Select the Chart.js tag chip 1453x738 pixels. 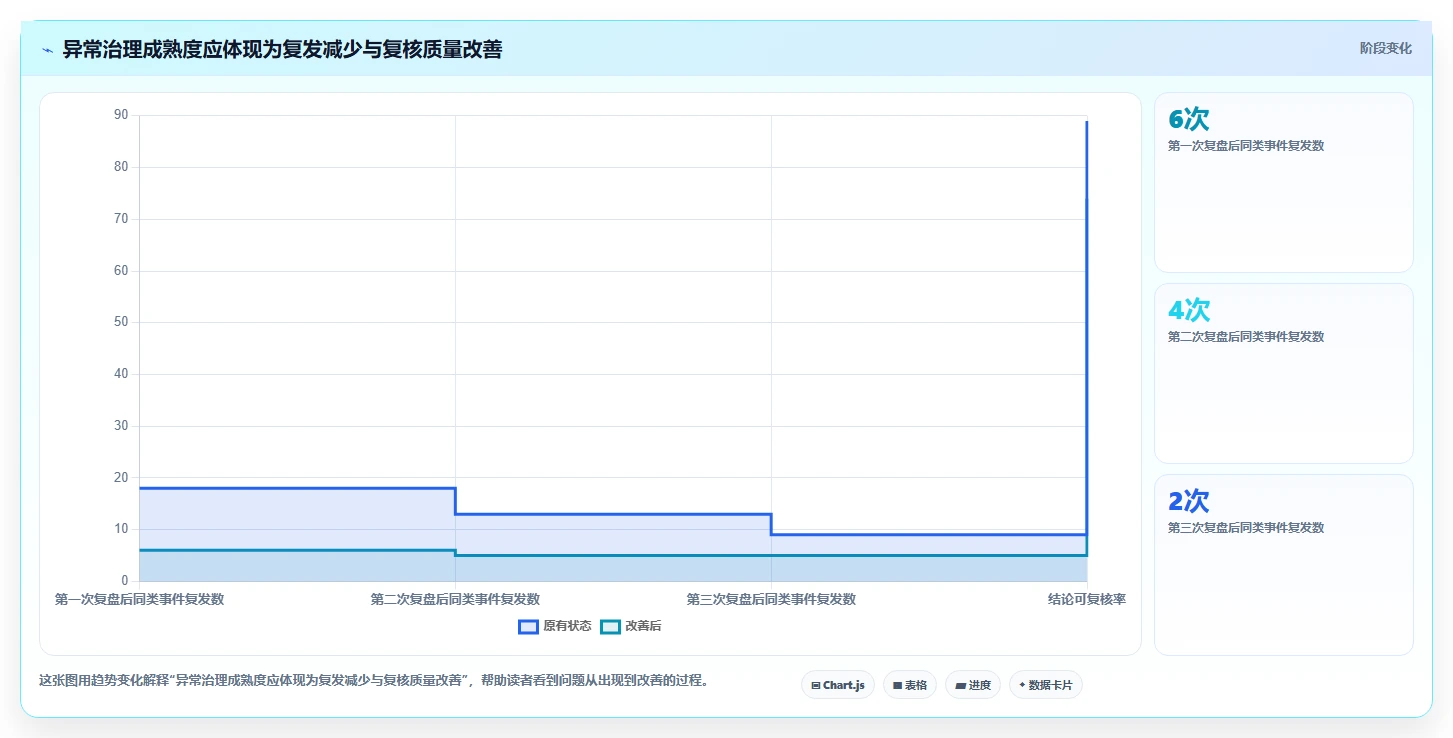point(838,685)
